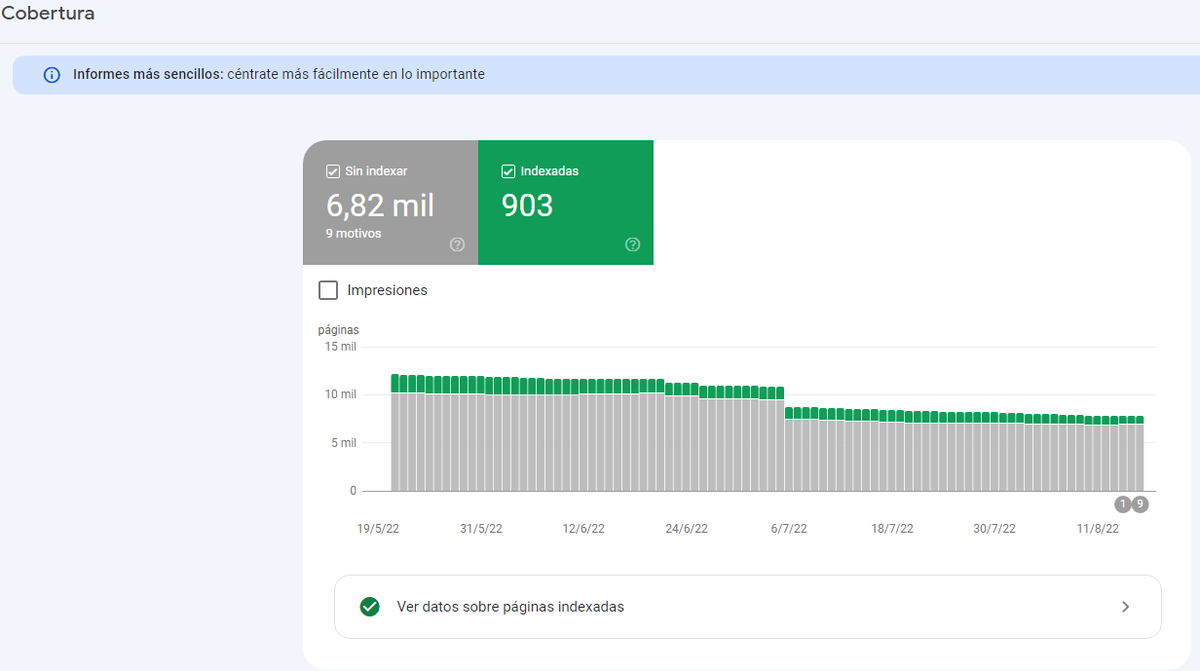The image size is (1200, 671).
Task: Expand the Ver datos row via its right chevron
Action: click(1125, 607)
